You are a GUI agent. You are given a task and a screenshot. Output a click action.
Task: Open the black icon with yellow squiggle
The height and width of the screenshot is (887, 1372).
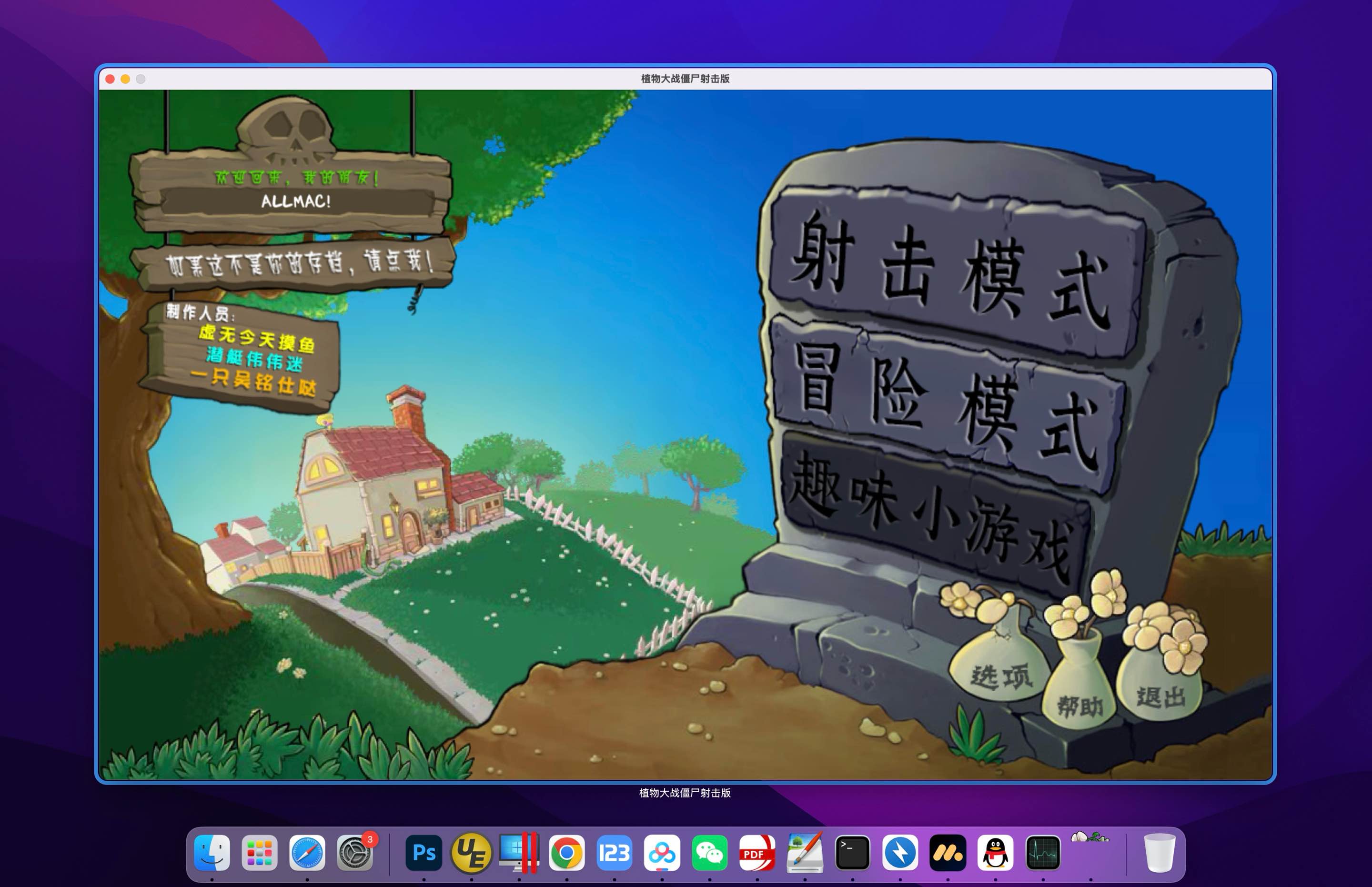pos(948,852)
